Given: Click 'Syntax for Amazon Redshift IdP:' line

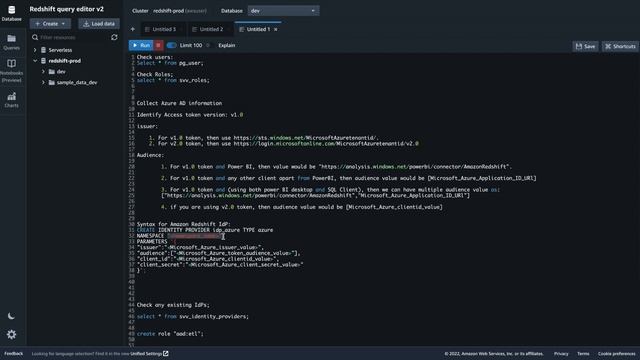Looking at the screenshot, I should 184,224.
